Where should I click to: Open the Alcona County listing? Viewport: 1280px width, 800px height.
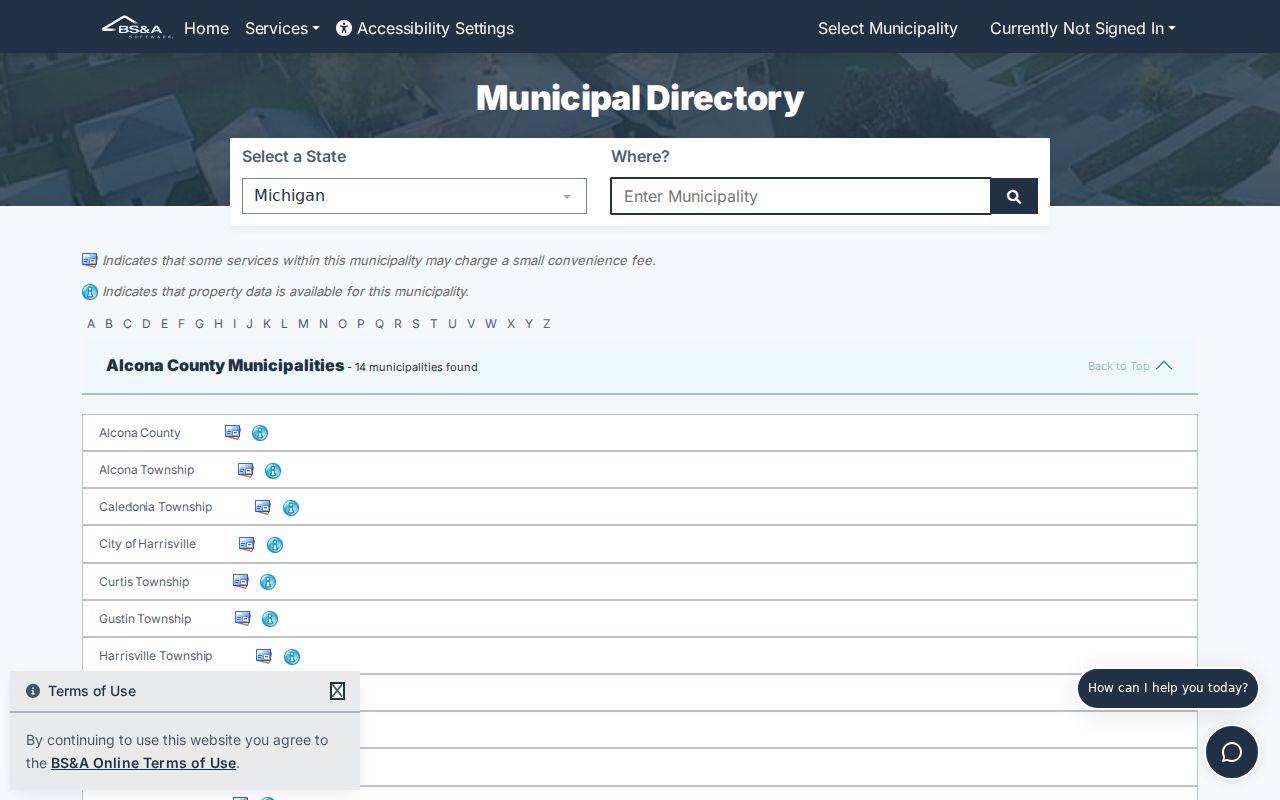140,433
